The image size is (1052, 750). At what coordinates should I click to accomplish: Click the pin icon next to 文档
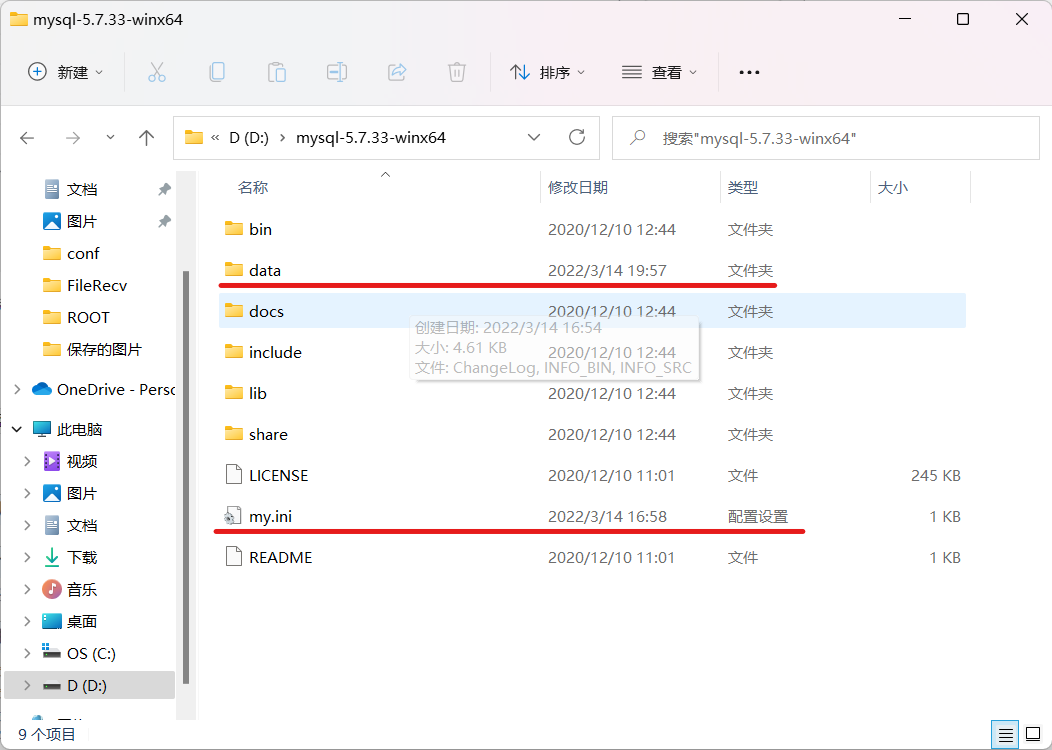click(x=164, y=189)
